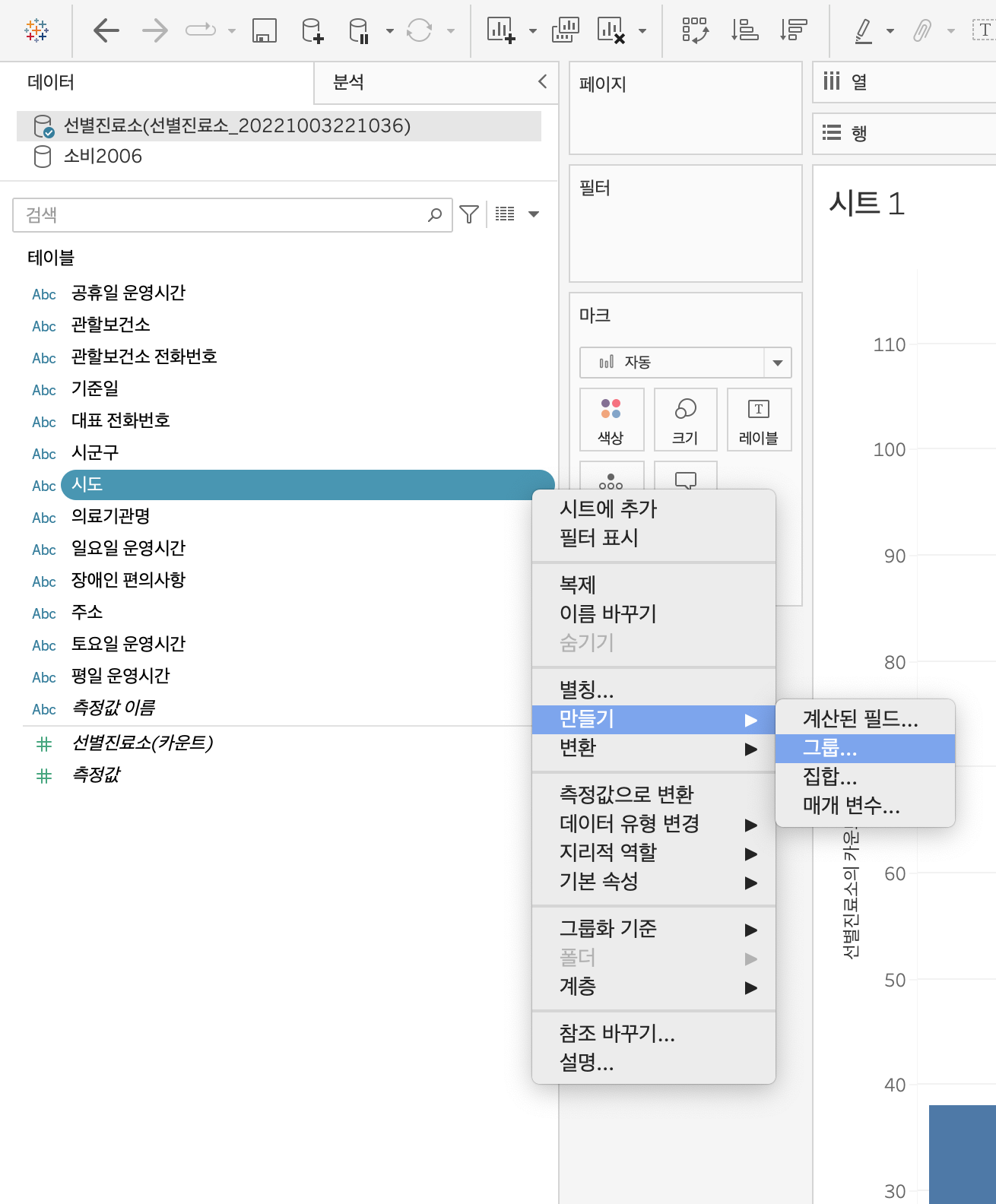Click the filter fields funnel icon
Image resolution: width=996 pixels, height=1204 pixels.
[x=469, y=214]
